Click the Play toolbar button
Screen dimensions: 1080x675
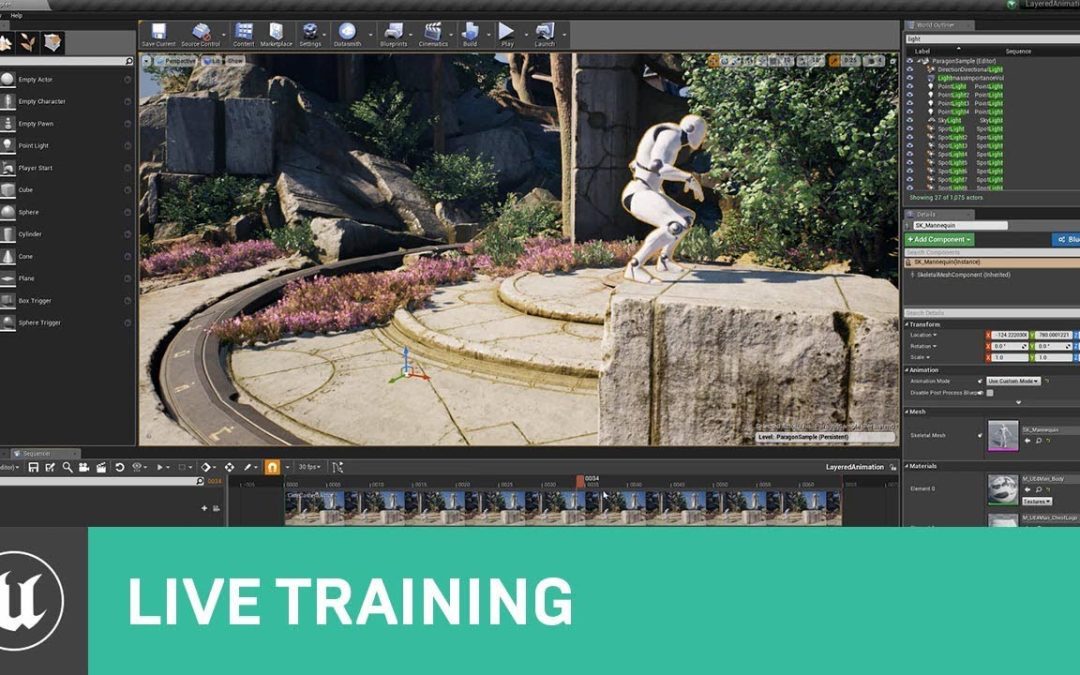coord(507,32)
